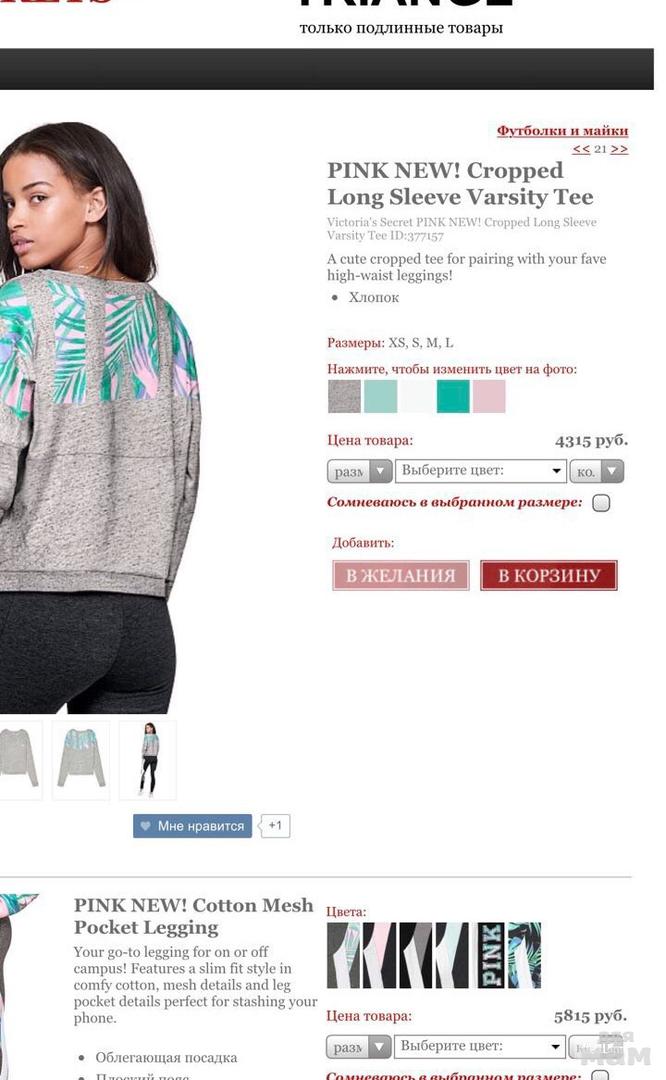View the full-length model thumbnail
The image size is (666, 1080).
148,759
